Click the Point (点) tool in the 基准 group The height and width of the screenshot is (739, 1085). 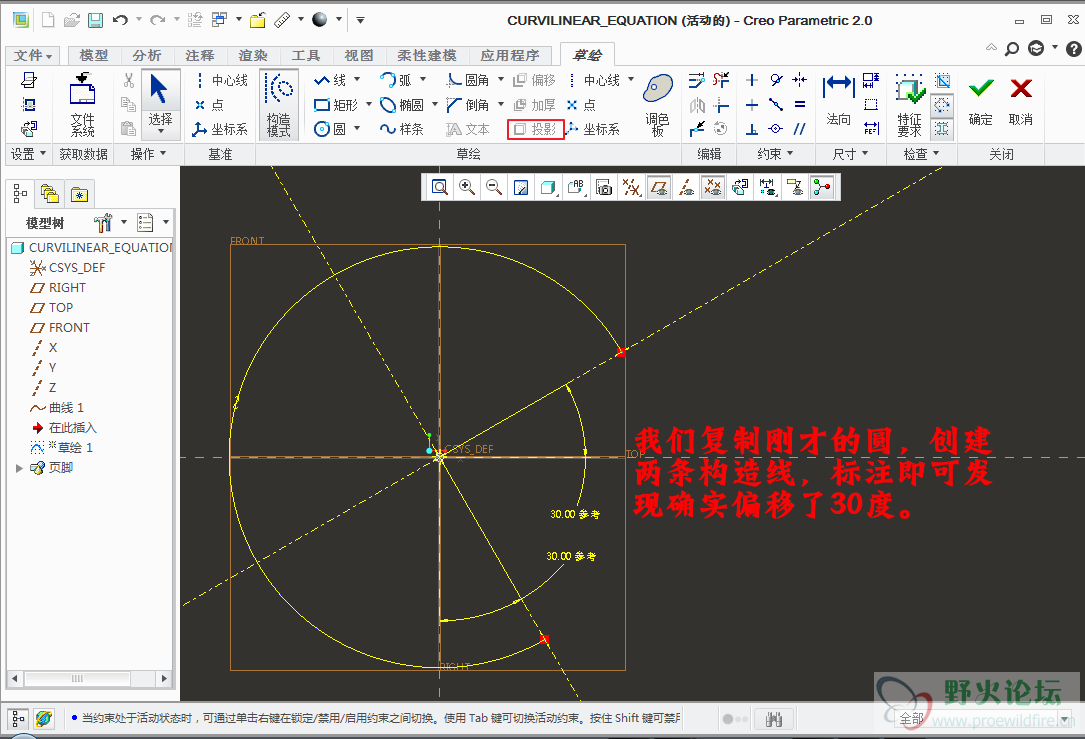(x=208, y=105)
